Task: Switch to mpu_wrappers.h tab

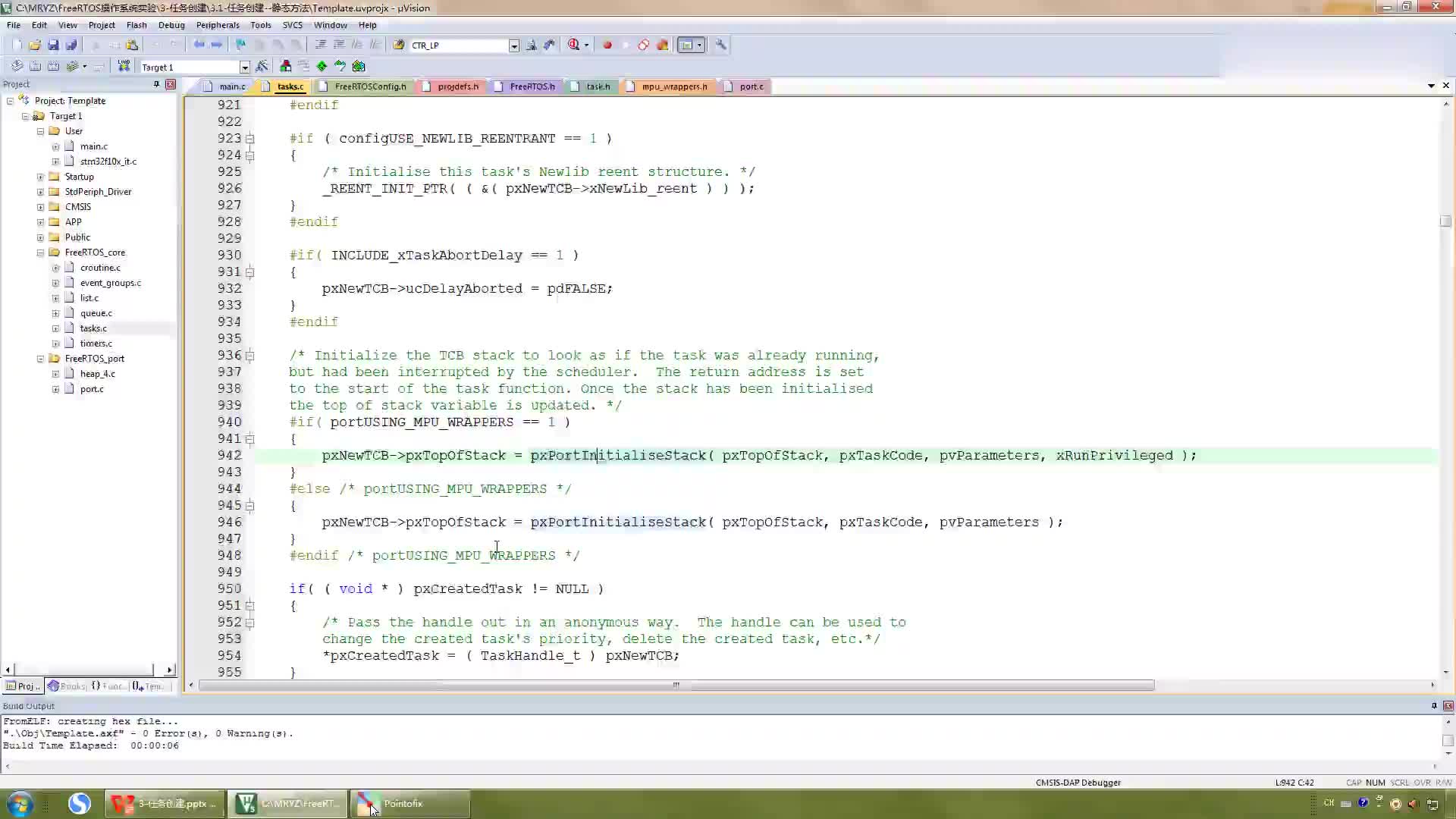Action: tap(667, 86)
